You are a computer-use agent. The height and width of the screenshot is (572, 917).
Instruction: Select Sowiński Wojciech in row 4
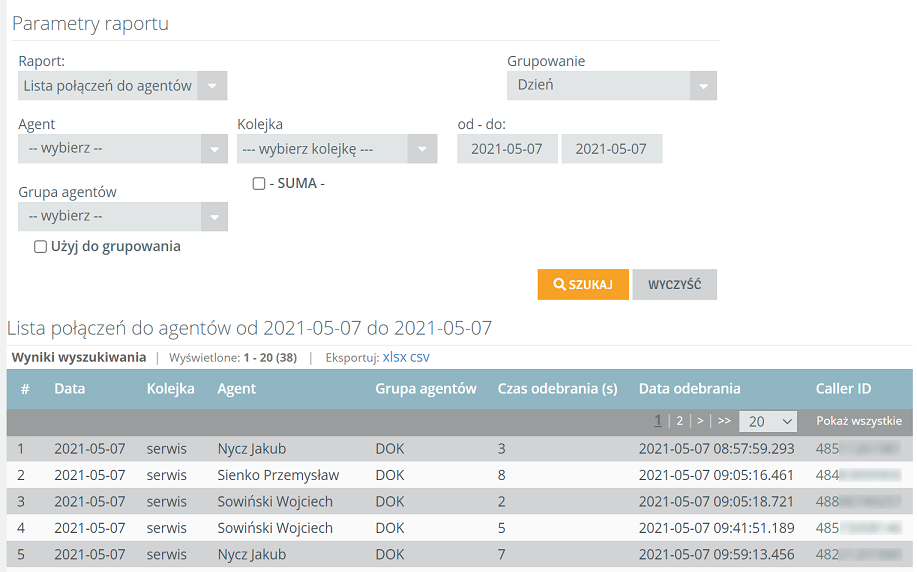[x=275, y=528]
